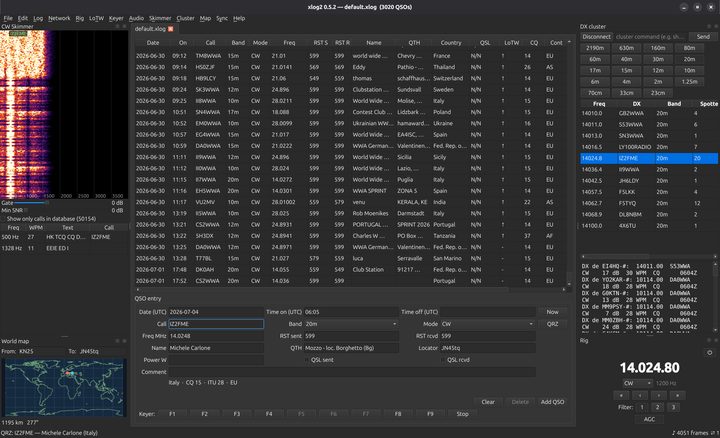Click the rig connect circle icon

(x=709, y=353)
